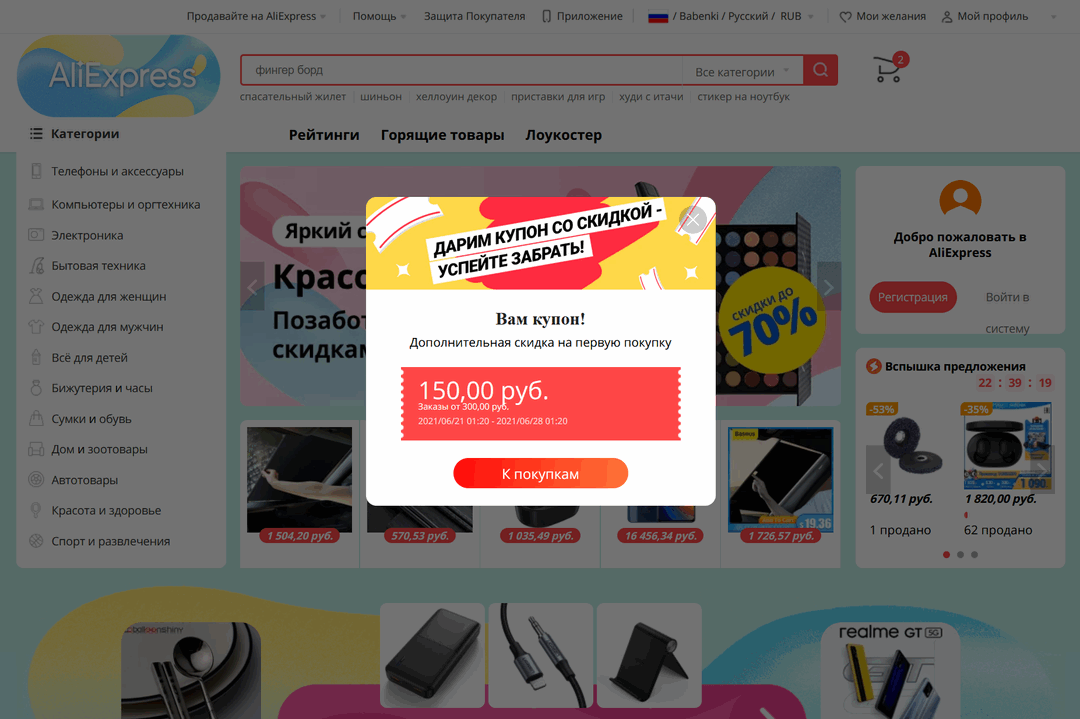This screenshot has height=719, width=1080.
Task: Open My Wishes heart icon
Action: coord(845,17)
